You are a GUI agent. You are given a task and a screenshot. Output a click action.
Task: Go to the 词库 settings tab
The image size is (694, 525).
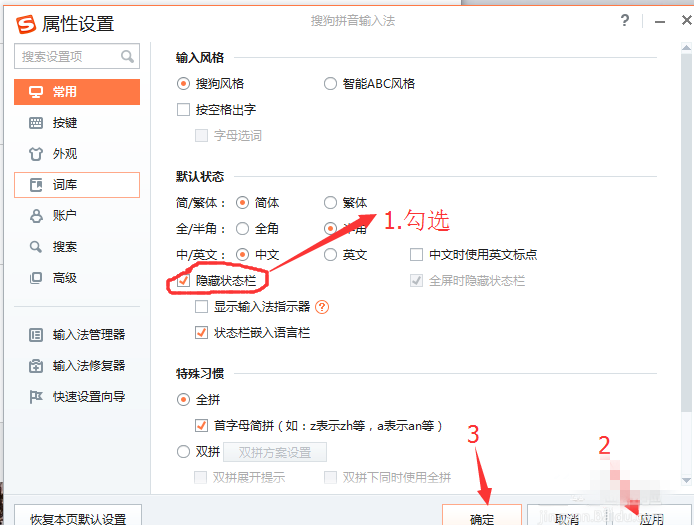point(77,185)
